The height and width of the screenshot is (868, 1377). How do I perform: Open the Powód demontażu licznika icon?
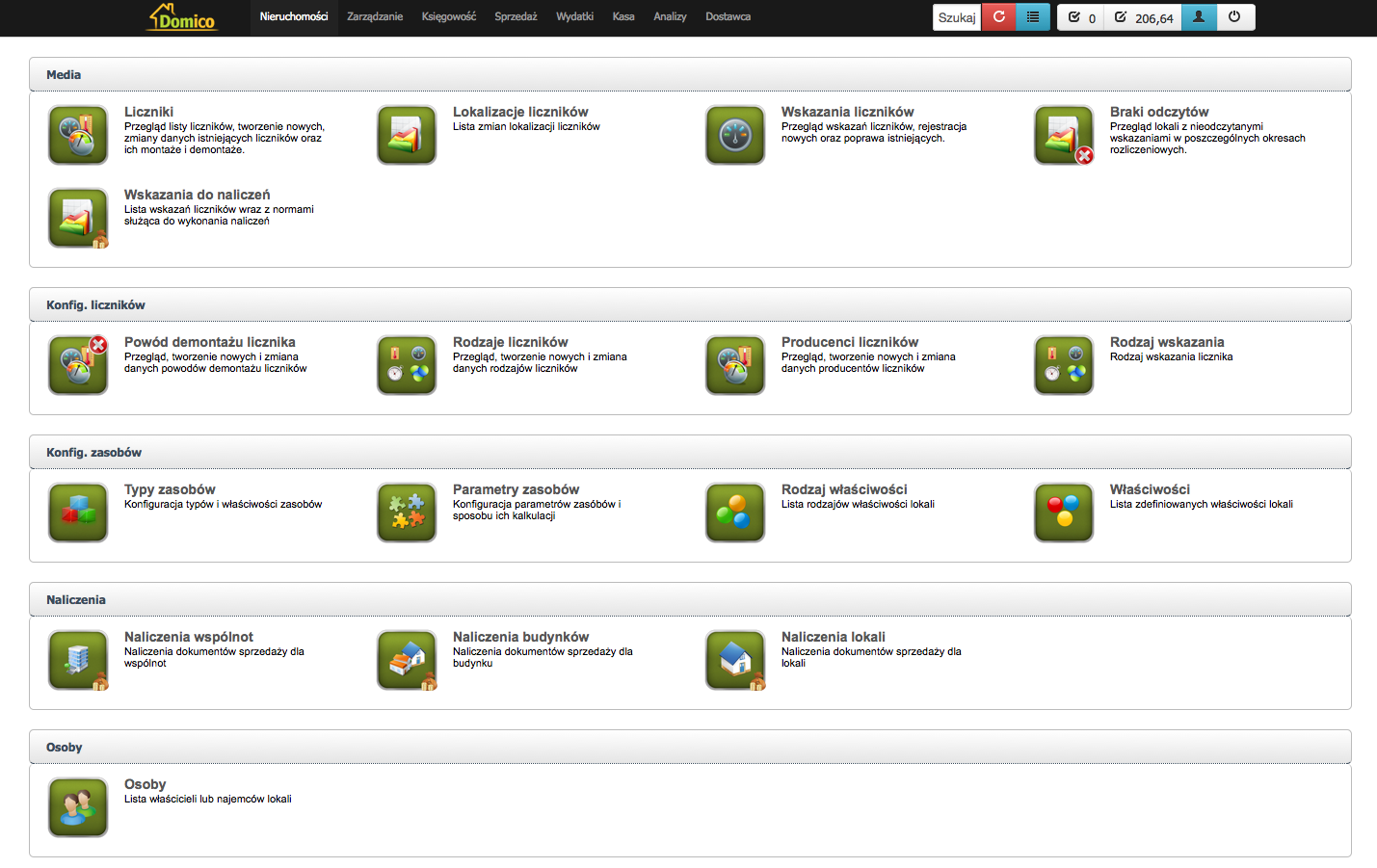tap(78, 365)
